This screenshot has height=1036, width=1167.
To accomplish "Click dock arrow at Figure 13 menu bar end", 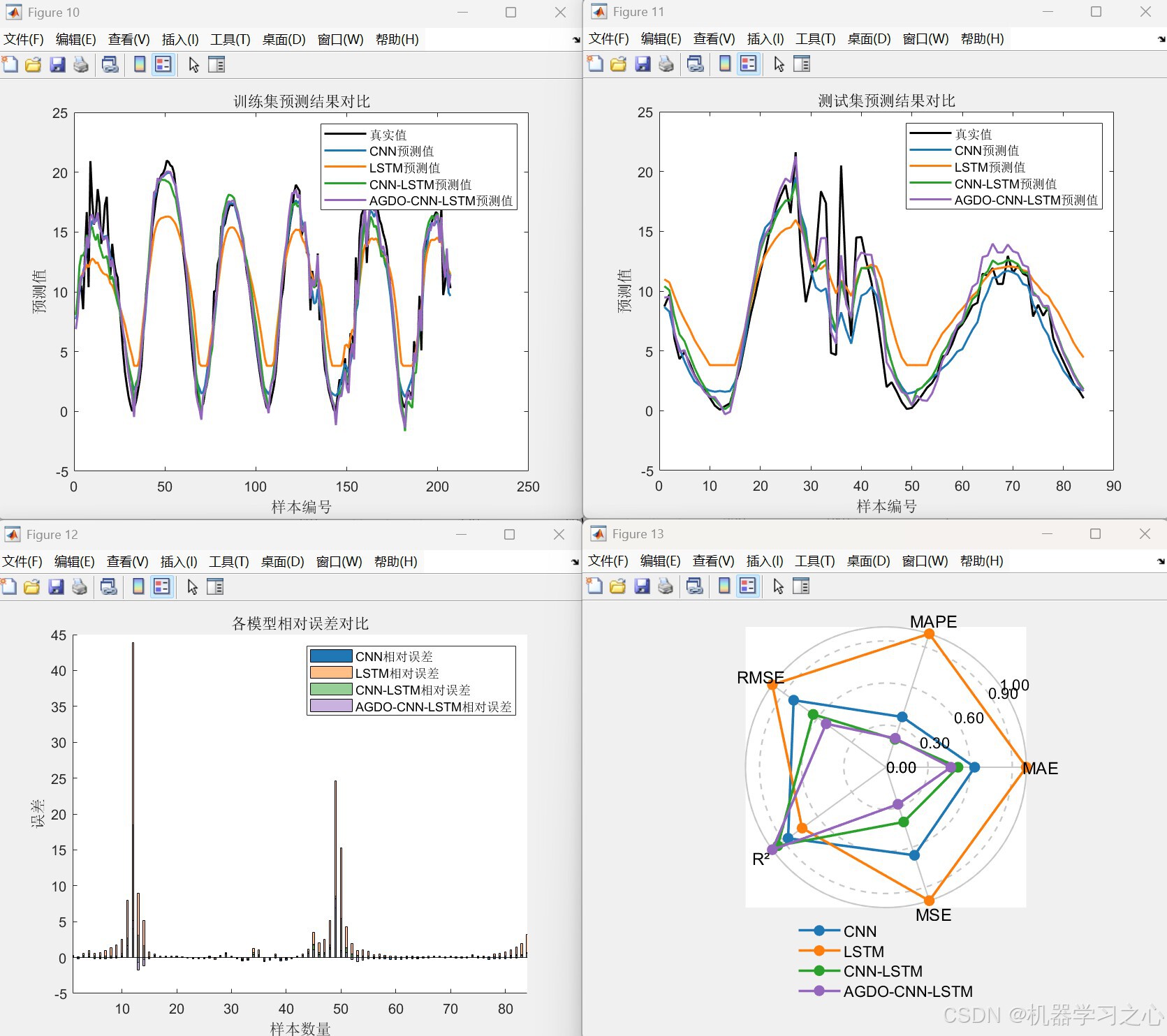I will (x=1161, y=561).
